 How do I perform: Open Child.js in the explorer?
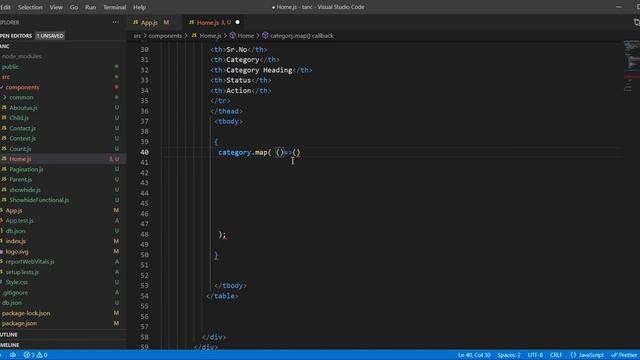19,118
